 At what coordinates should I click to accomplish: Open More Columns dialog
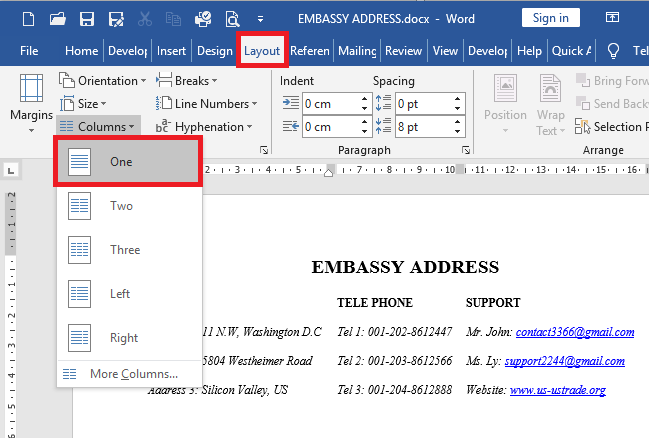click(130, 374)
